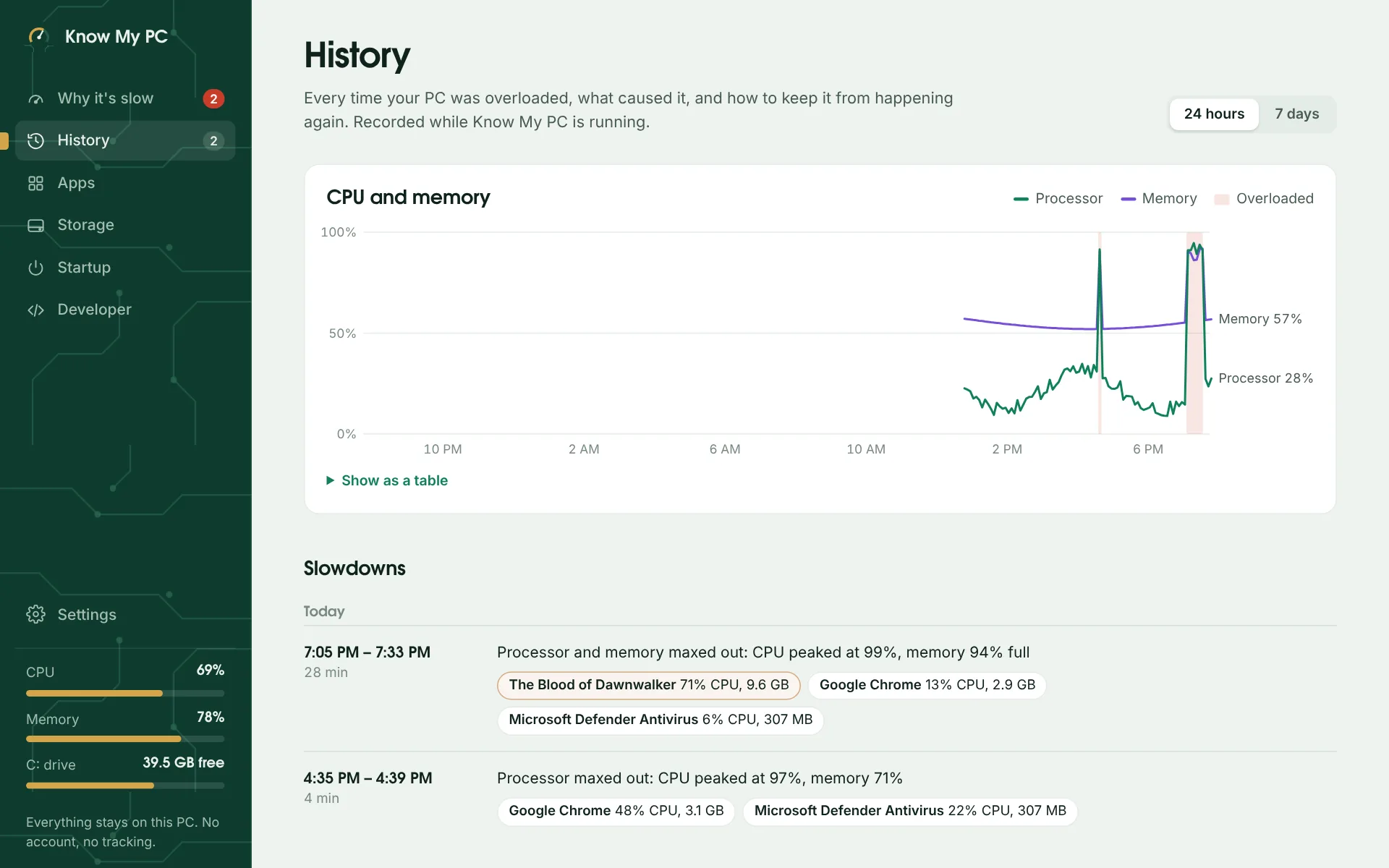This screenshot has width=1389, height=868.
Task: Click the Apps grid icon
Action: (x=35, y=184)
